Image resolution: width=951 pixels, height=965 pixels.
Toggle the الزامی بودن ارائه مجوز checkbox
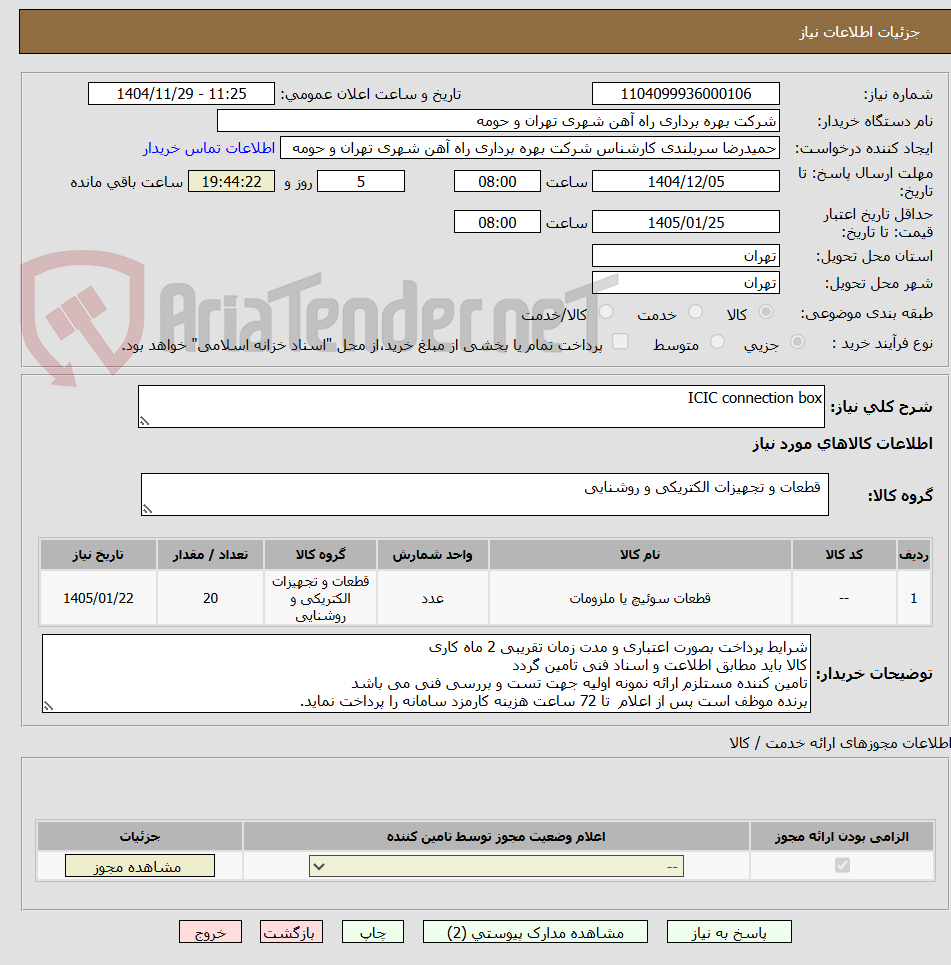[x=842, y=865]
